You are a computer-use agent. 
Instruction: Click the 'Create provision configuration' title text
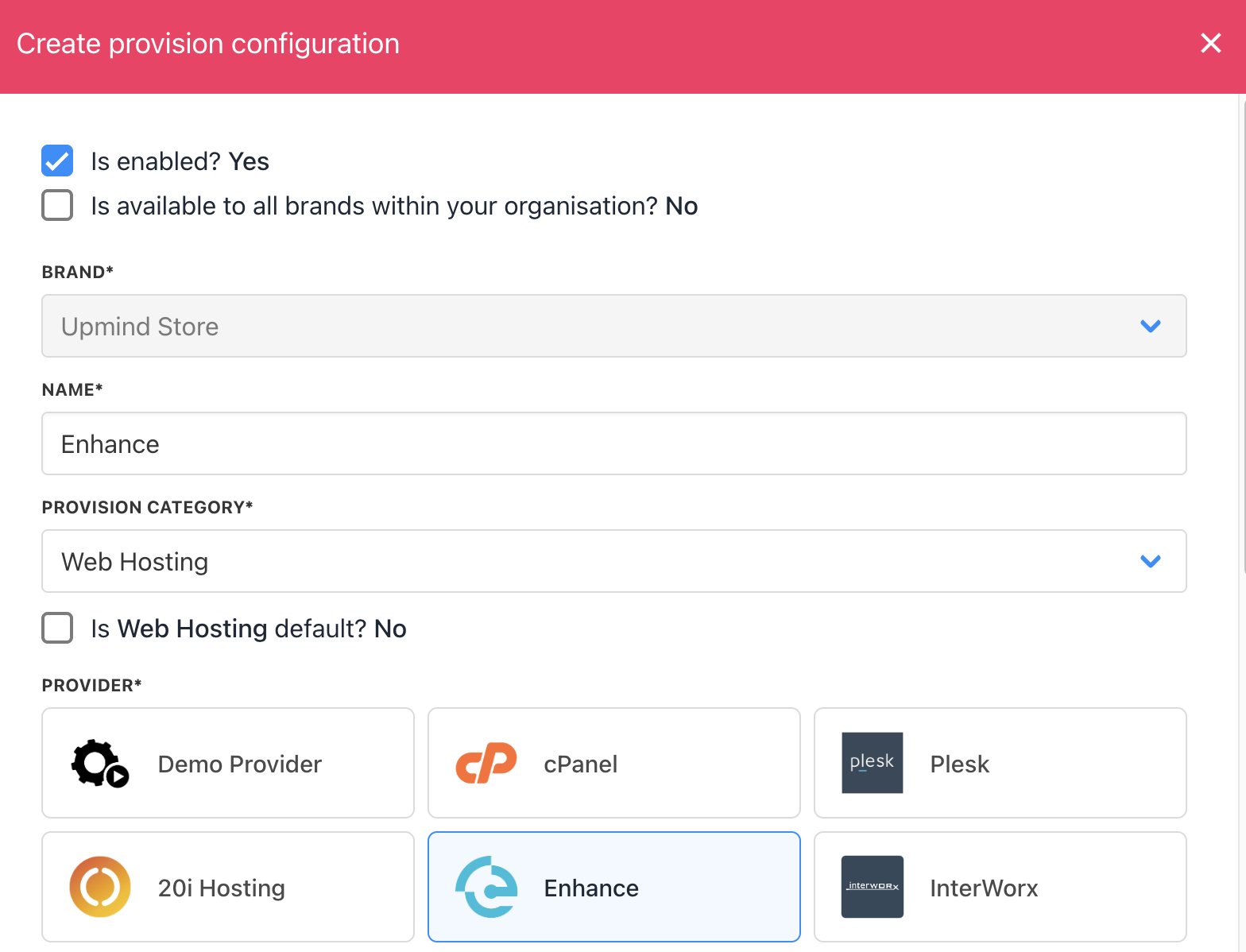(x=208, y=44)
